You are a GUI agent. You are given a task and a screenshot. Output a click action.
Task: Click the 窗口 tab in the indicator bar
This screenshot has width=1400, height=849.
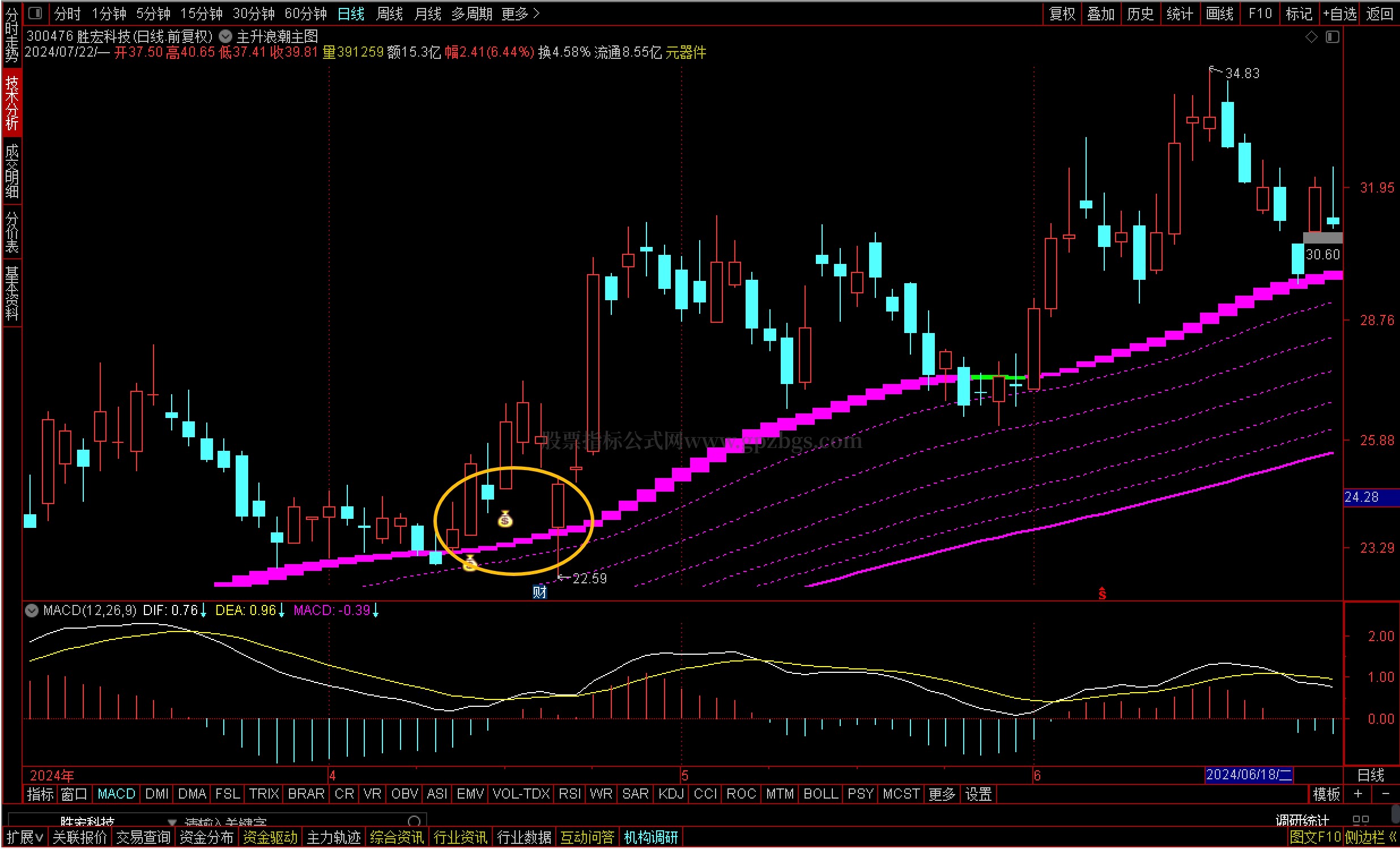pos(74,794)
